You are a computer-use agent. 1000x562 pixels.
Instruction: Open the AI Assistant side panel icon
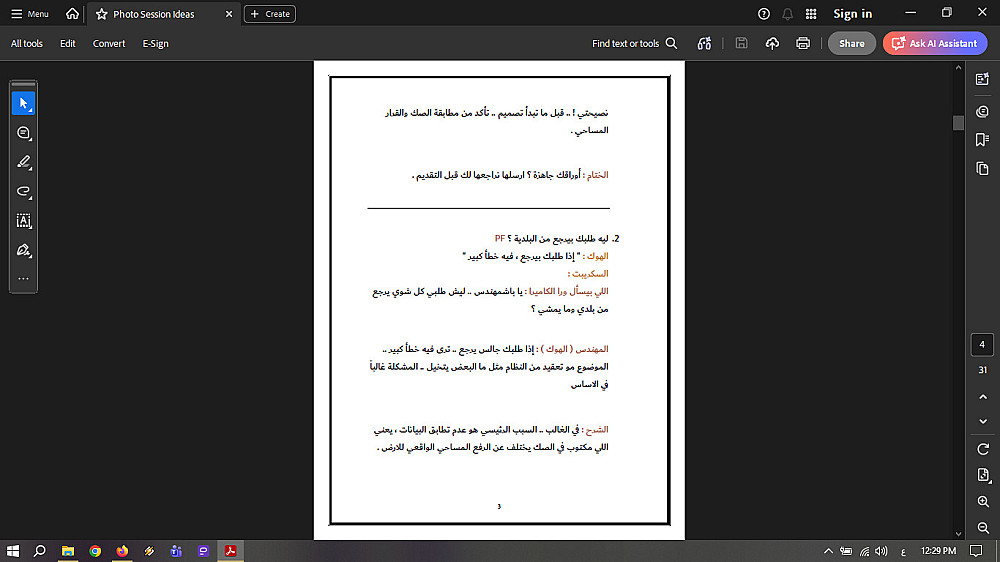pos(982,79)
